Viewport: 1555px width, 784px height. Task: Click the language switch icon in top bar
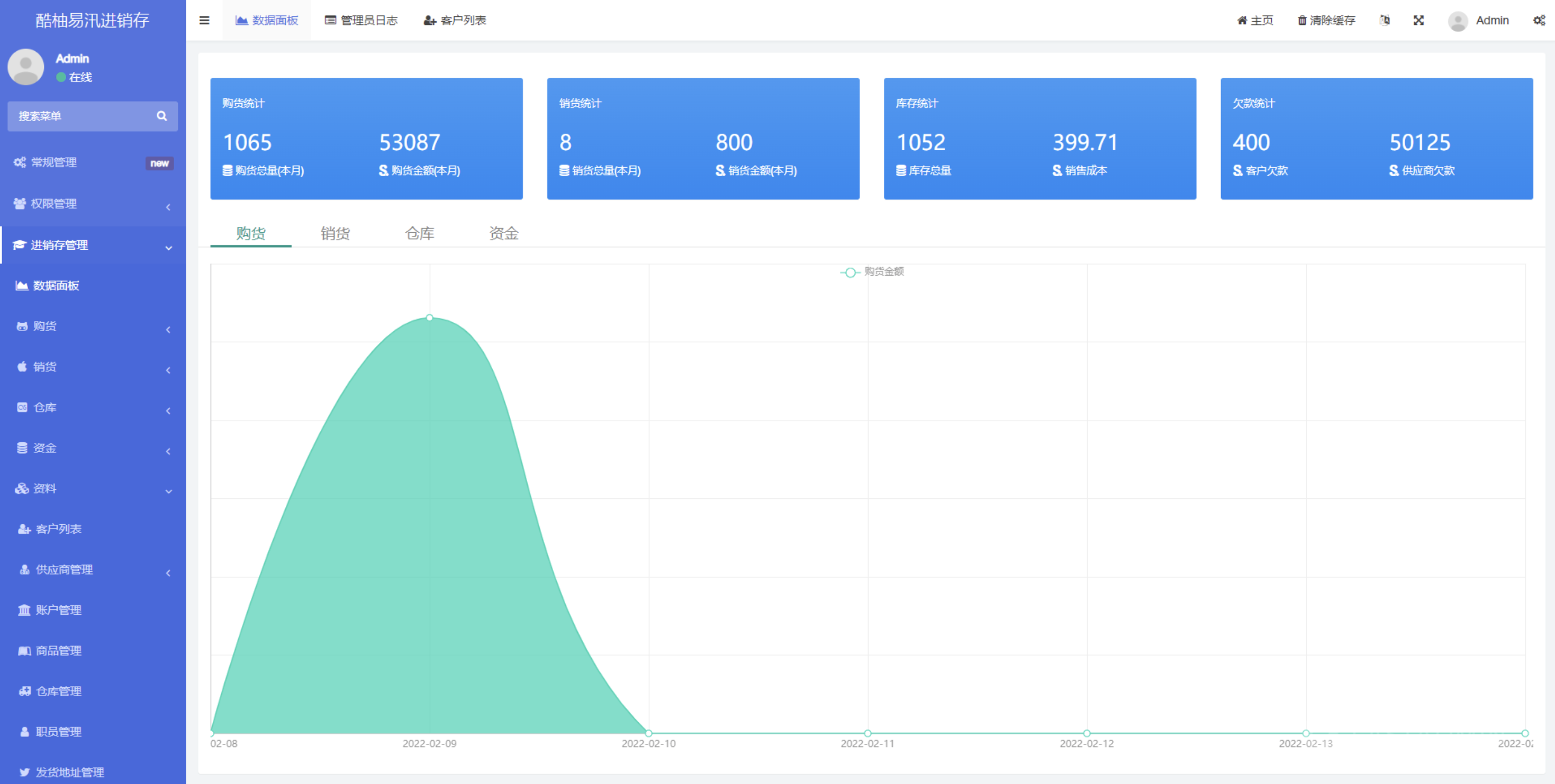click(x=1386, y=20)
